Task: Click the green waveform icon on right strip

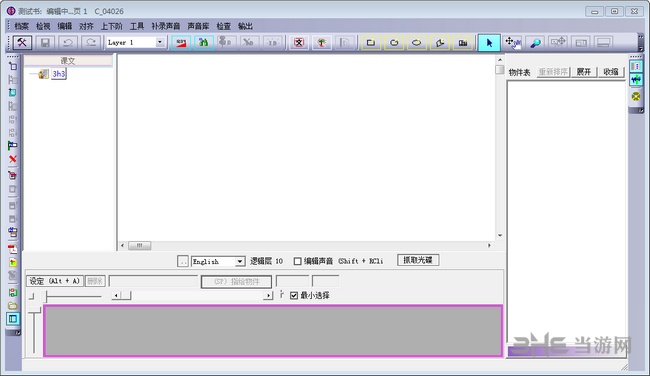Action: coord(636,80)
